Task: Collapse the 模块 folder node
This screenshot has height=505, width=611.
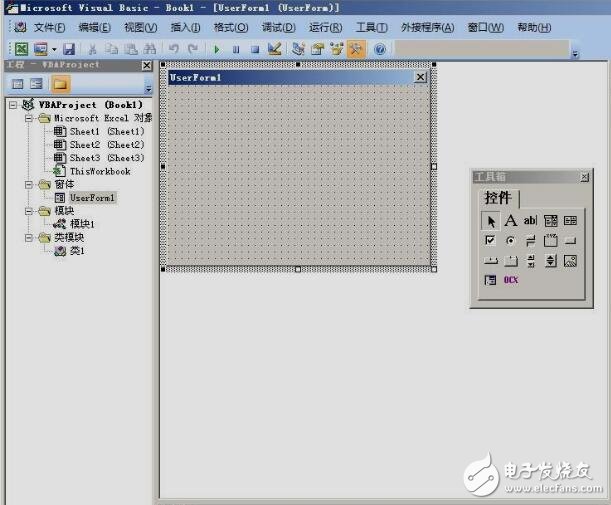Action: pos(28,211)
